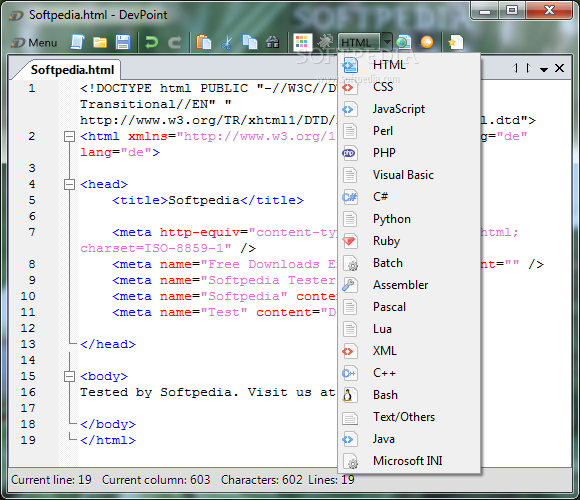580x500 pixels.
Task: Click the copy documents icon
Action: pyautogui.click(x=250, y=42)
